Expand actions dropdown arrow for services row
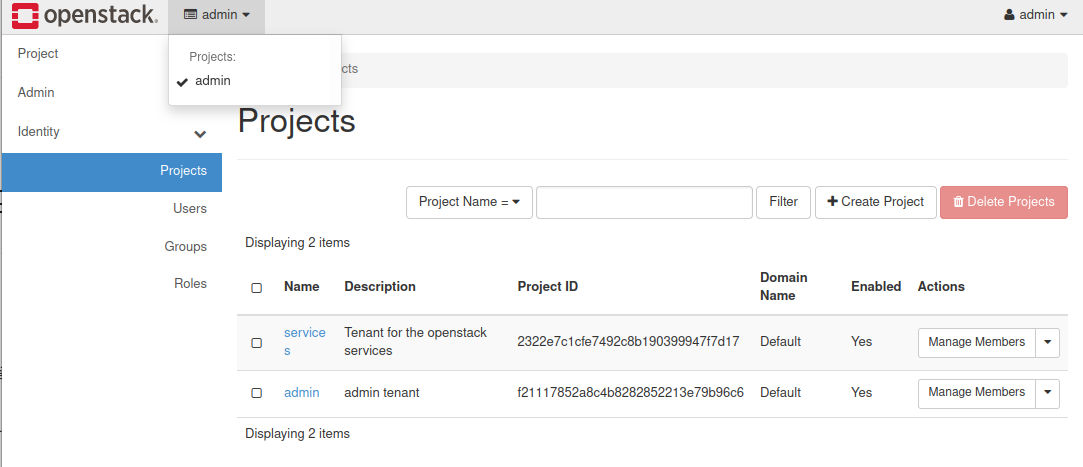 (1048, 343)
